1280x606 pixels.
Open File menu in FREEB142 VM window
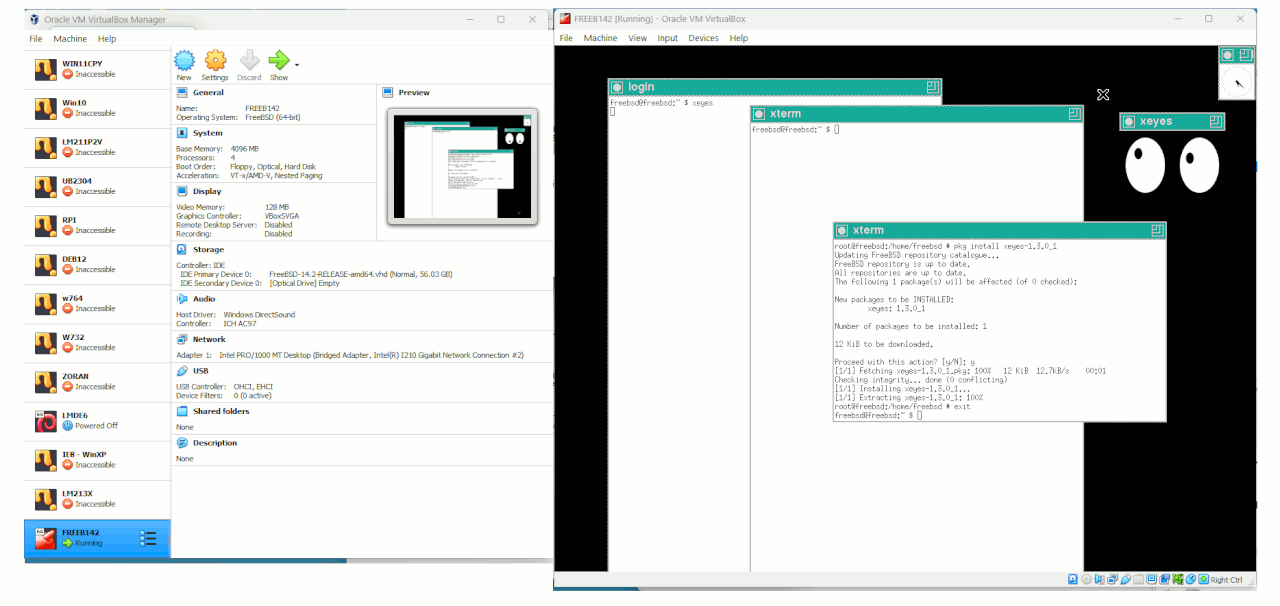(x=566, y=38)
